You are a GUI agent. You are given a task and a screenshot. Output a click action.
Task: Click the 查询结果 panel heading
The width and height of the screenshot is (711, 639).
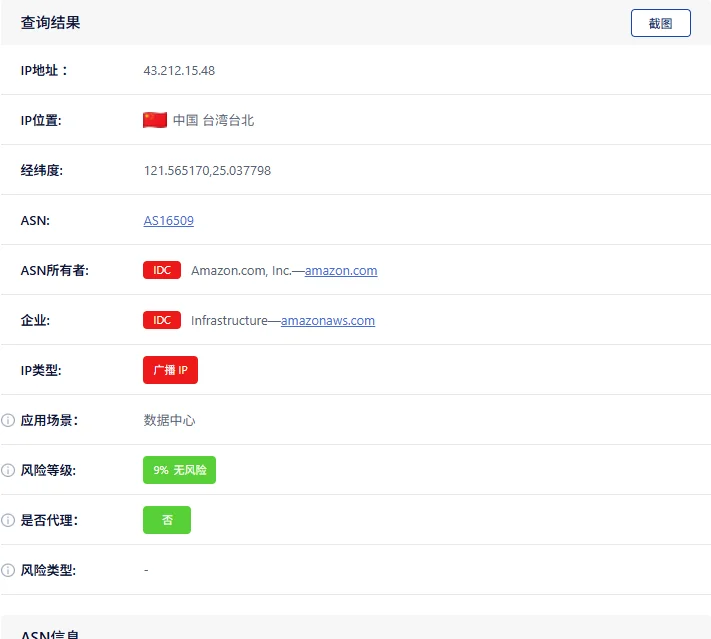coord(50,23)
